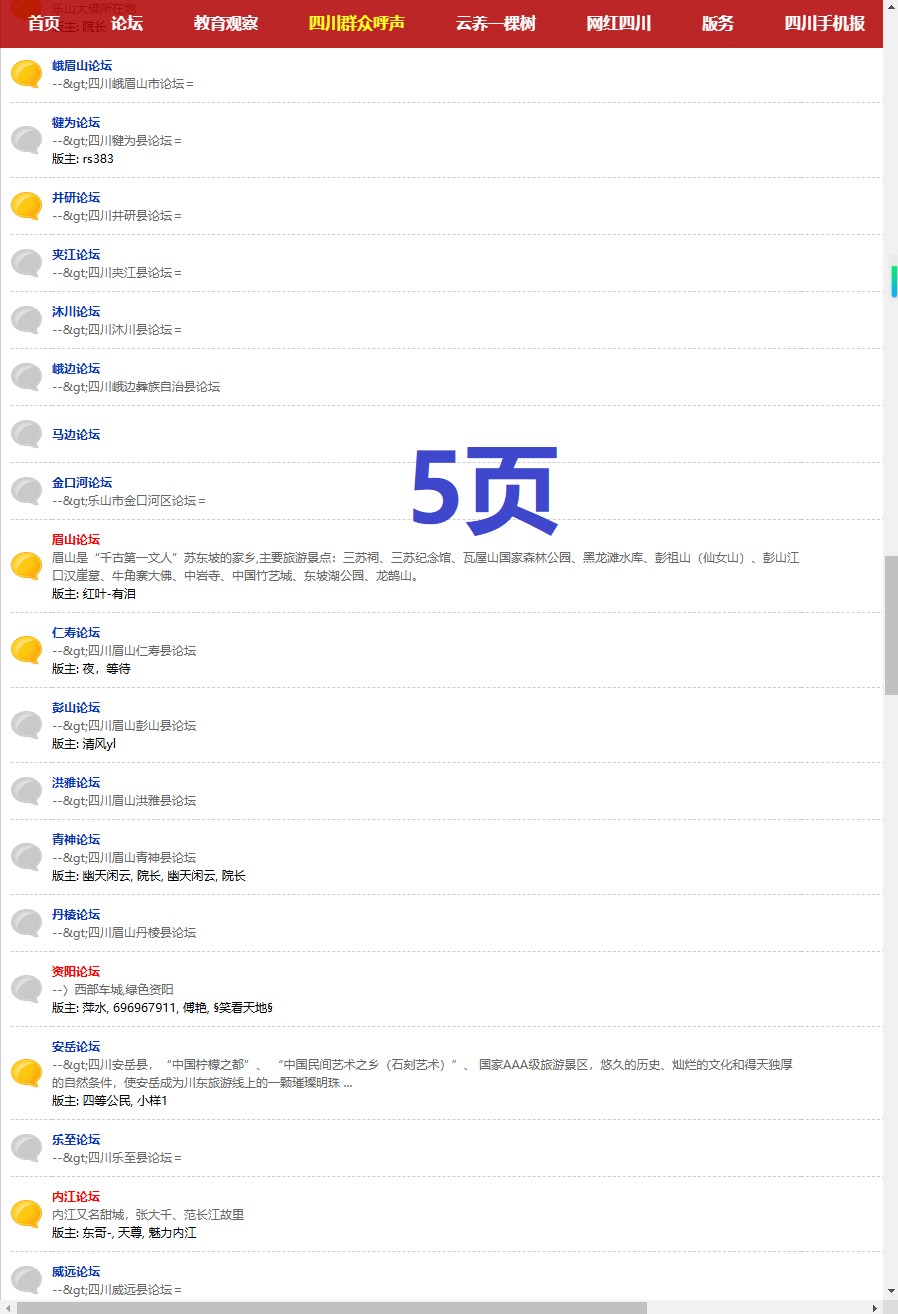The height and width of the screenshot is (1314, 898).
Task: Click the orange bubble icon beside 安岳论坛
Action: [x=26, y=1073]
